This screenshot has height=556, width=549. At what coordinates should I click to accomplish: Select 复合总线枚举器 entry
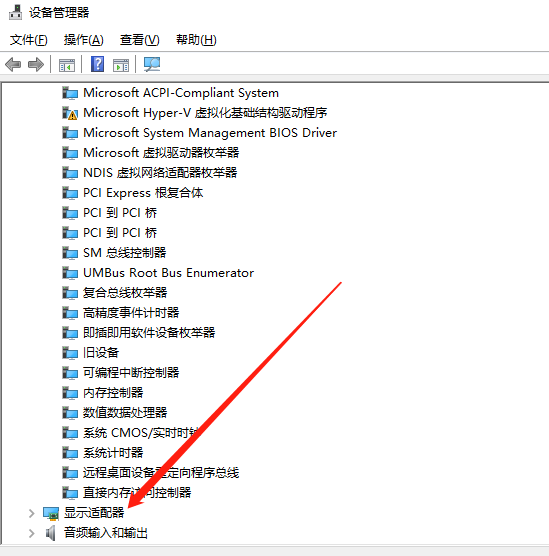(125, 293)
